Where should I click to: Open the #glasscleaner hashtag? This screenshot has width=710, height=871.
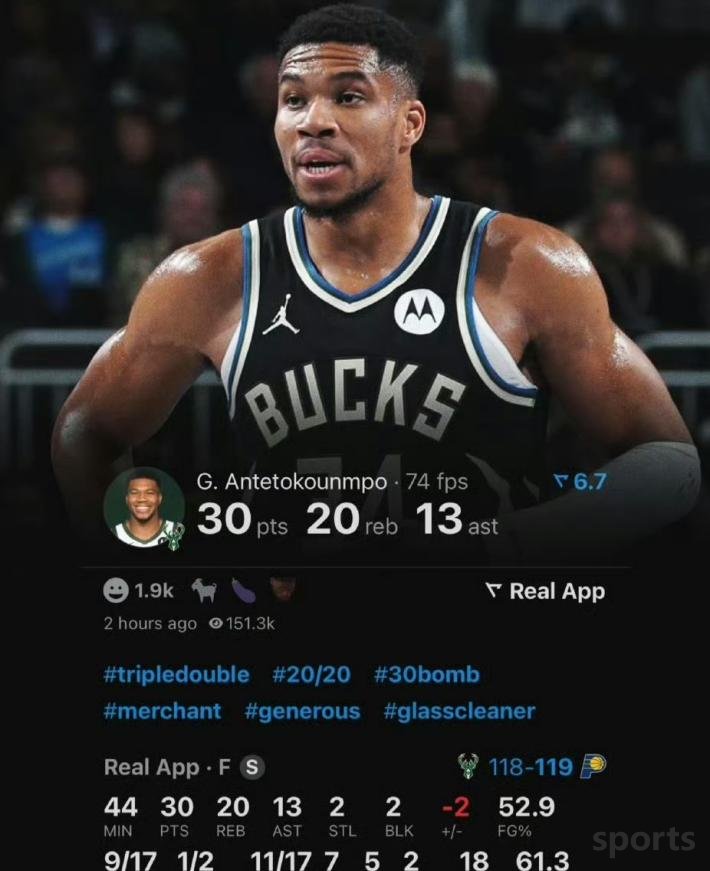point(459,711)
